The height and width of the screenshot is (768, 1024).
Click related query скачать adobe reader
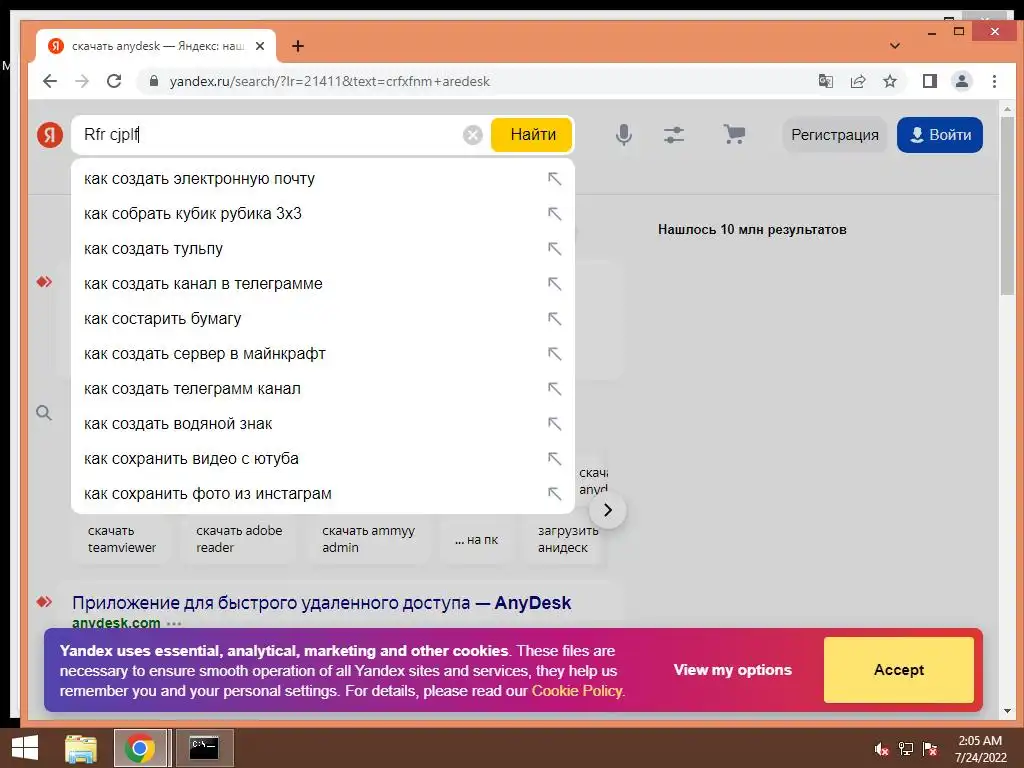(x=240, y=539)
